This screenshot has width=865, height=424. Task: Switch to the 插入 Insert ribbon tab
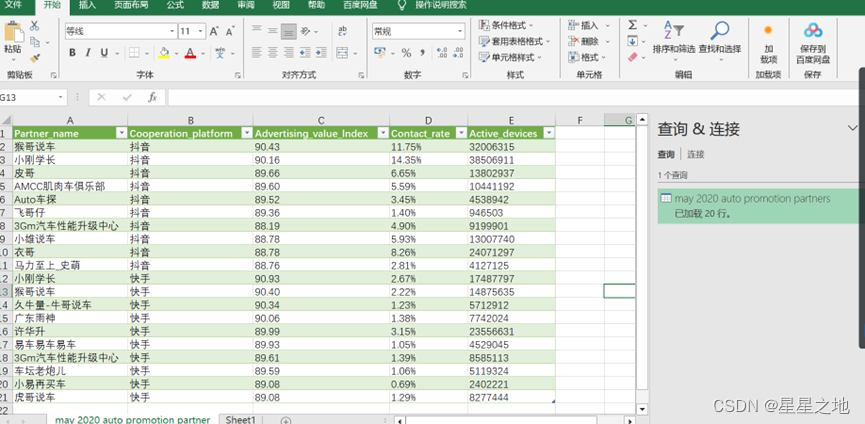tap(87, 5)
